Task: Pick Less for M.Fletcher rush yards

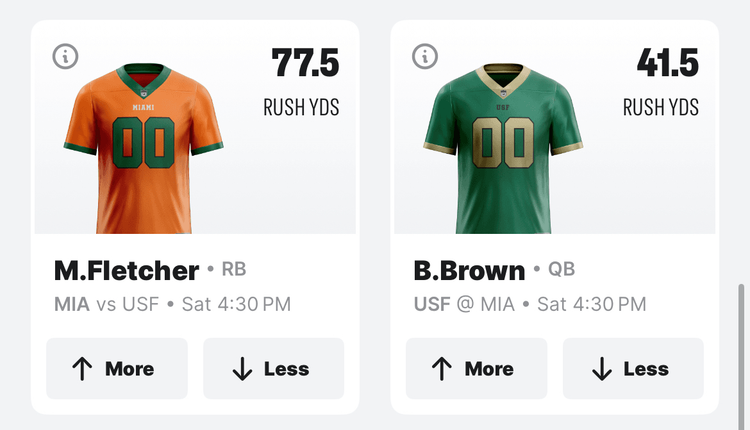Action: pos(273,369)
